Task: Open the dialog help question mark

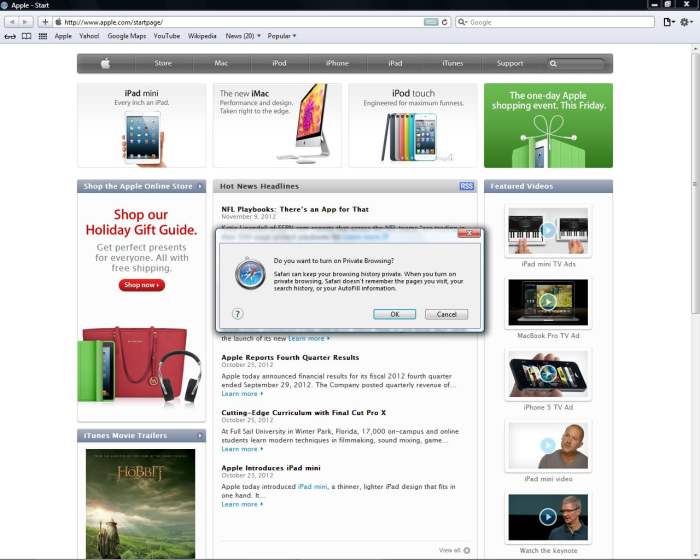Action: 238,314
